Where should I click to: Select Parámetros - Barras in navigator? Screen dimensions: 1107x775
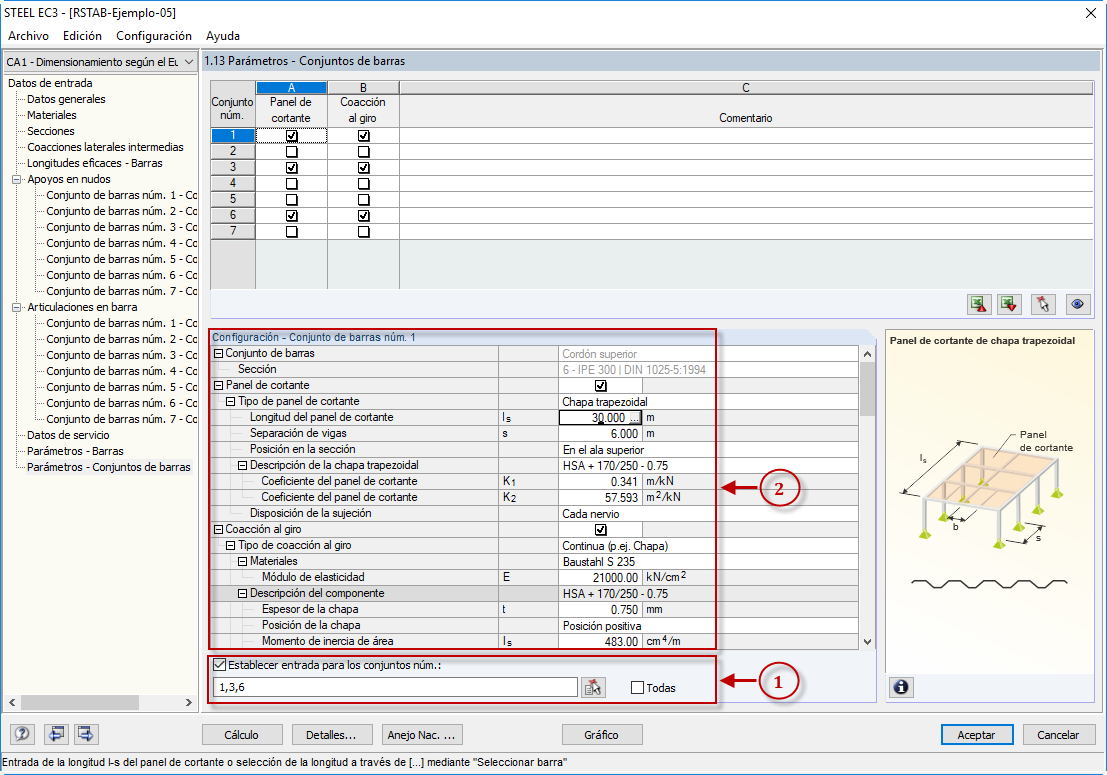click(75, 451)
